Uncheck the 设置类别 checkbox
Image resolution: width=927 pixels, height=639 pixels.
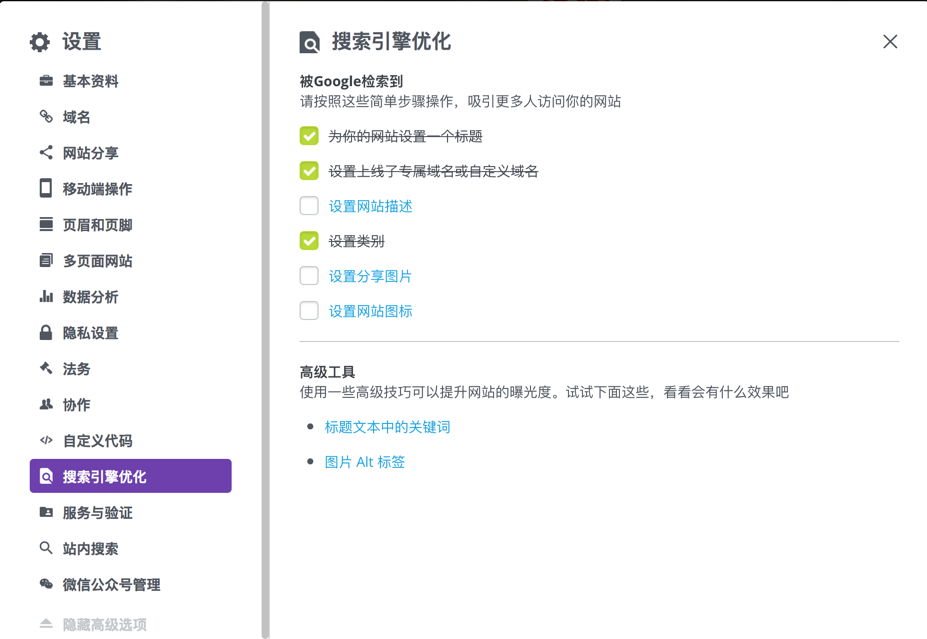(309, 241)
